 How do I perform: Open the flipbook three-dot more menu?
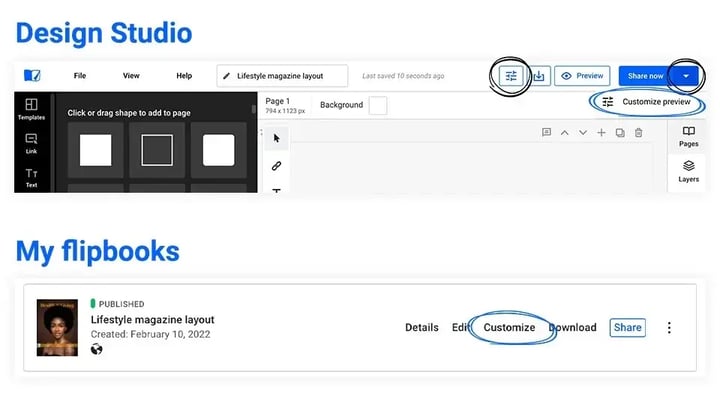pyautogui.click(x=669, y=327)
